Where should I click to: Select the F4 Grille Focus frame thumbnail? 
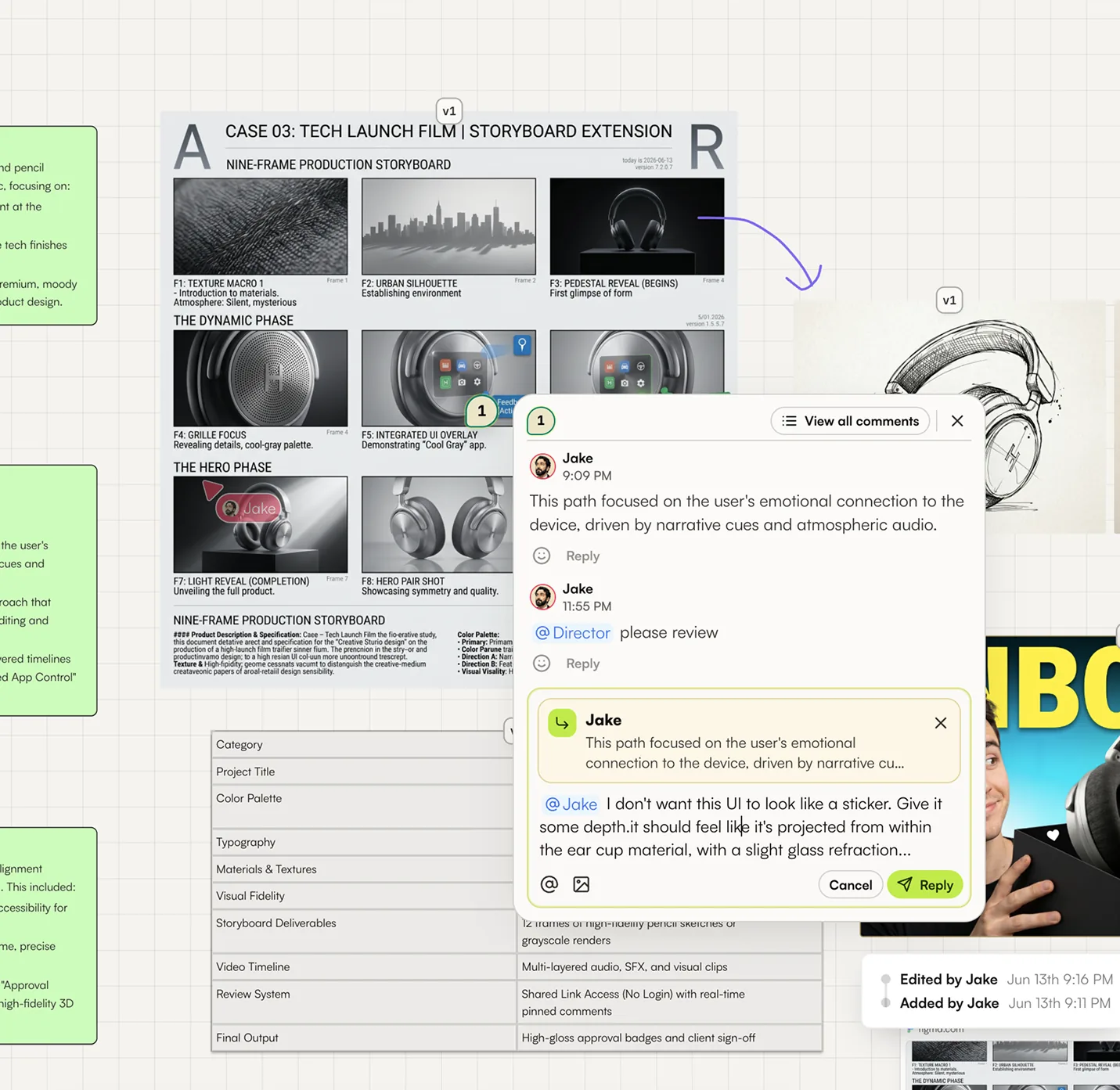point(261,378)
